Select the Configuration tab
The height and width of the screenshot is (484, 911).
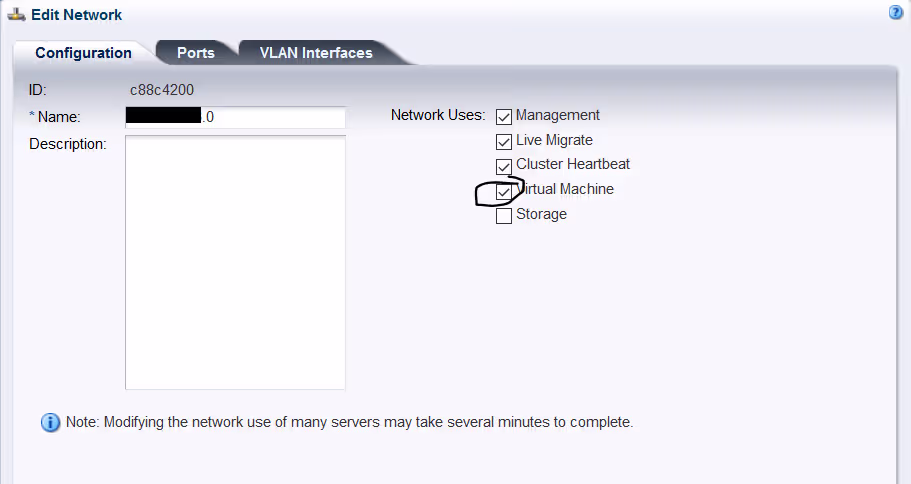83,53
